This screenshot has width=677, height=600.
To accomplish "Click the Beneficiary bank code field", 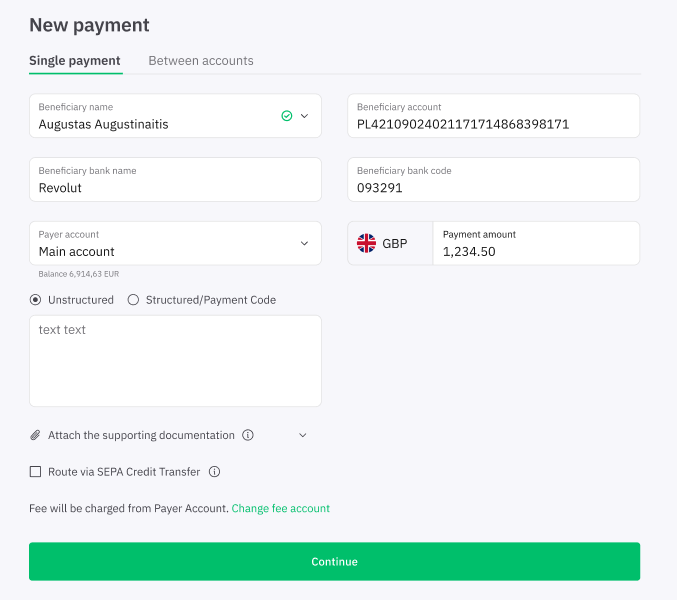I will (x=494, y=180).
